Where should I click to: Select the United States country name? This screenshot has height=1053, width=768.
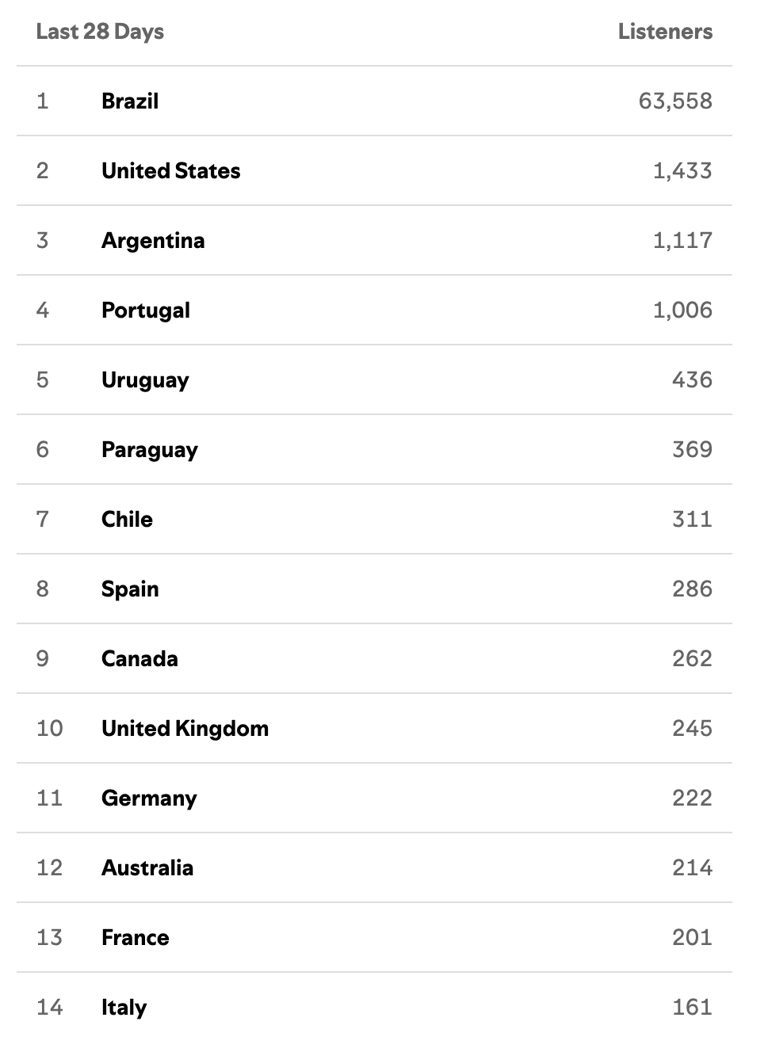coord(171,171)
